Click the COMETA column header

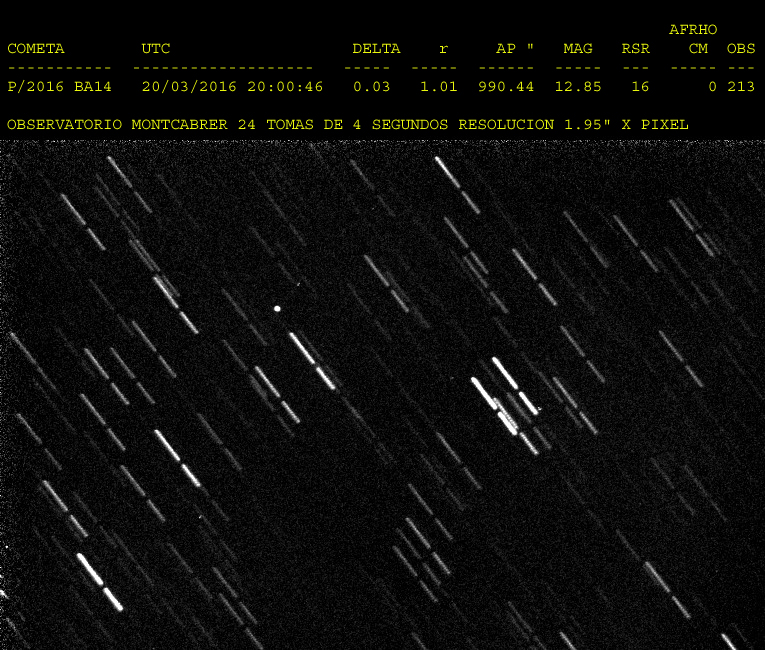(x=36, y=49)
